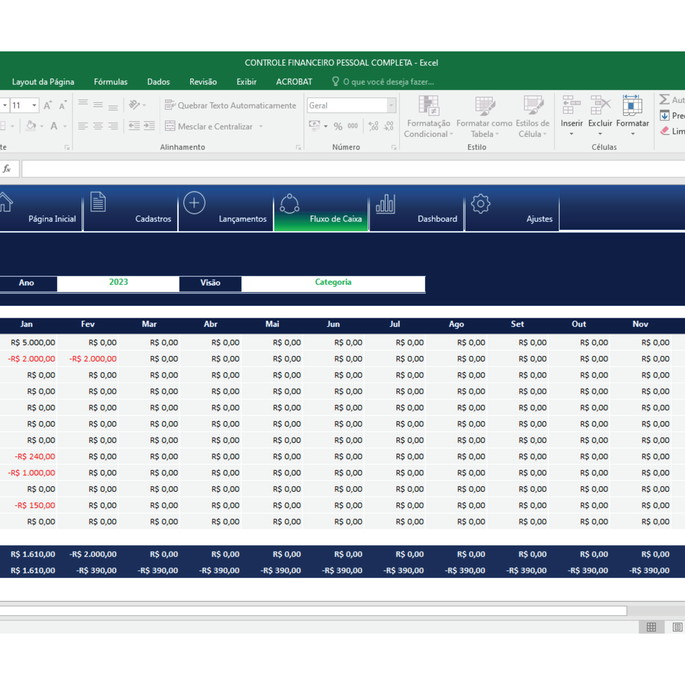Screen dimensions: 685x685
Task: Click the middle vertical align icon
Action: [x=98, y=104]
